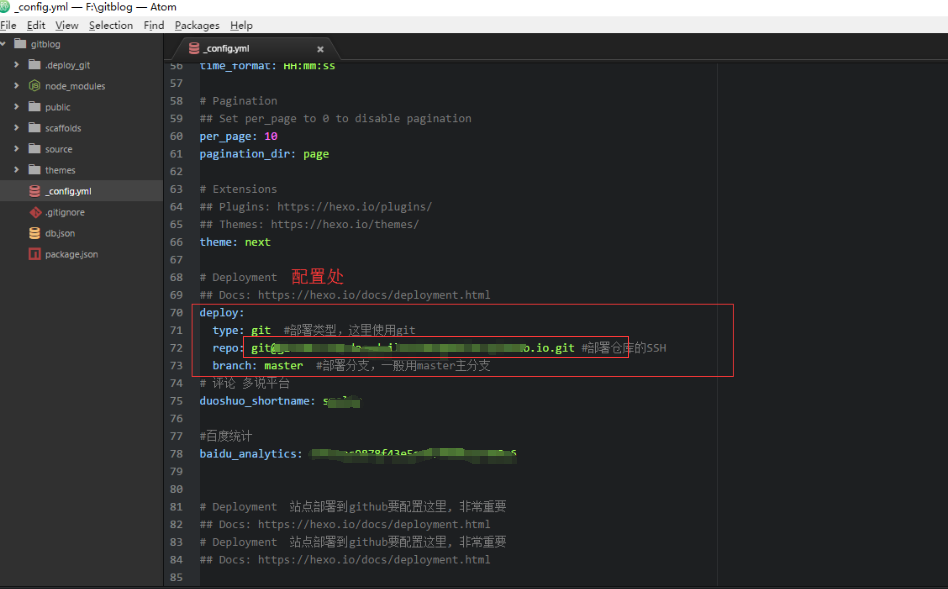Viewport: 948px width, 589px height.
Task: Place cursor on the 'repo:' key
Action: point(228,348)
